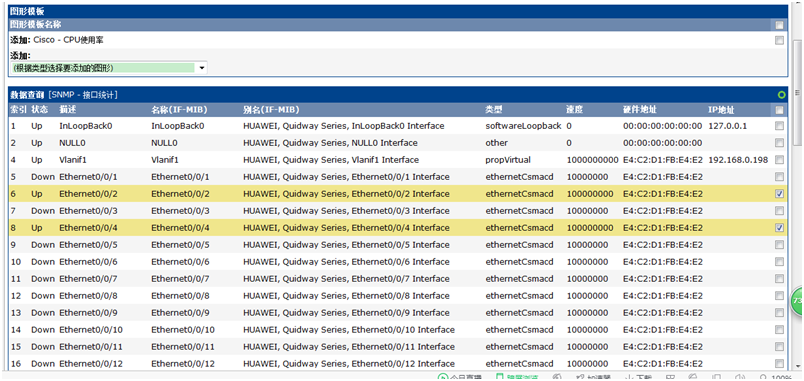
Task: Click the alias text for Ethernet0/0/2 Interface
Action: (346, 194)
